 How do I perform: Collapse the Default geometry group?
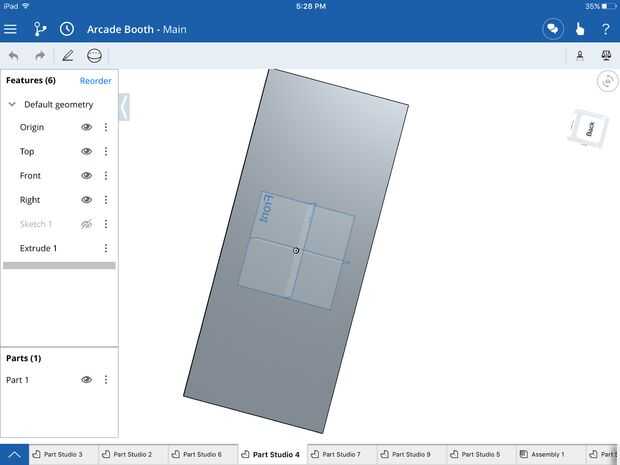point(12,105)
